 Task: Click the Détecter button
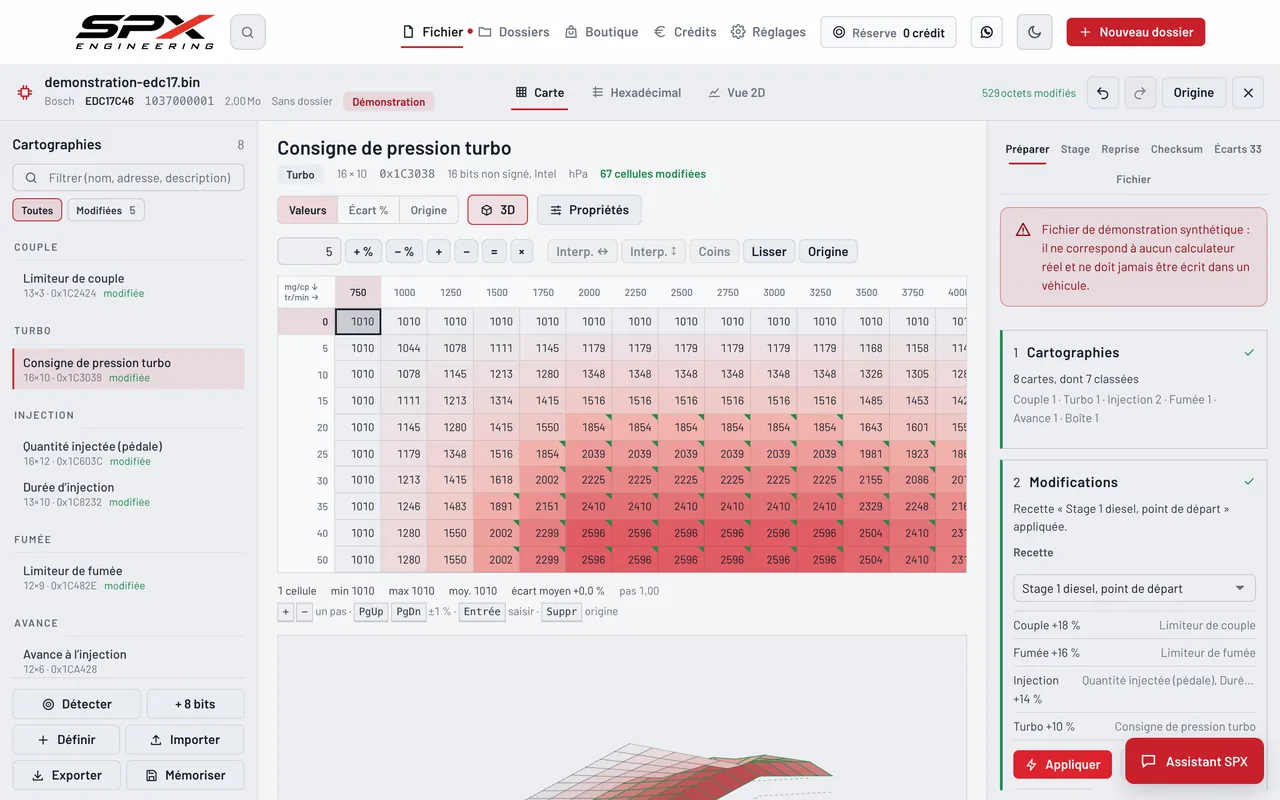click(76, 704)
